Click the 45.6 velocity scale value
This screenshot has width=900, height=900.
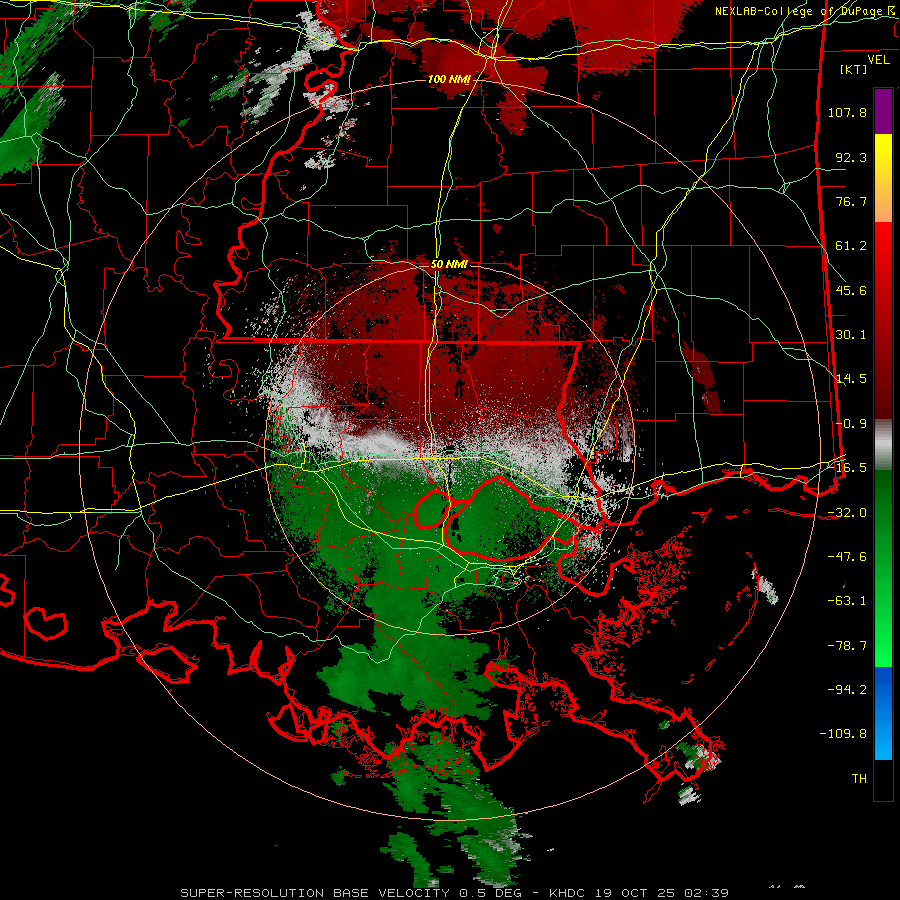point(851,290)
